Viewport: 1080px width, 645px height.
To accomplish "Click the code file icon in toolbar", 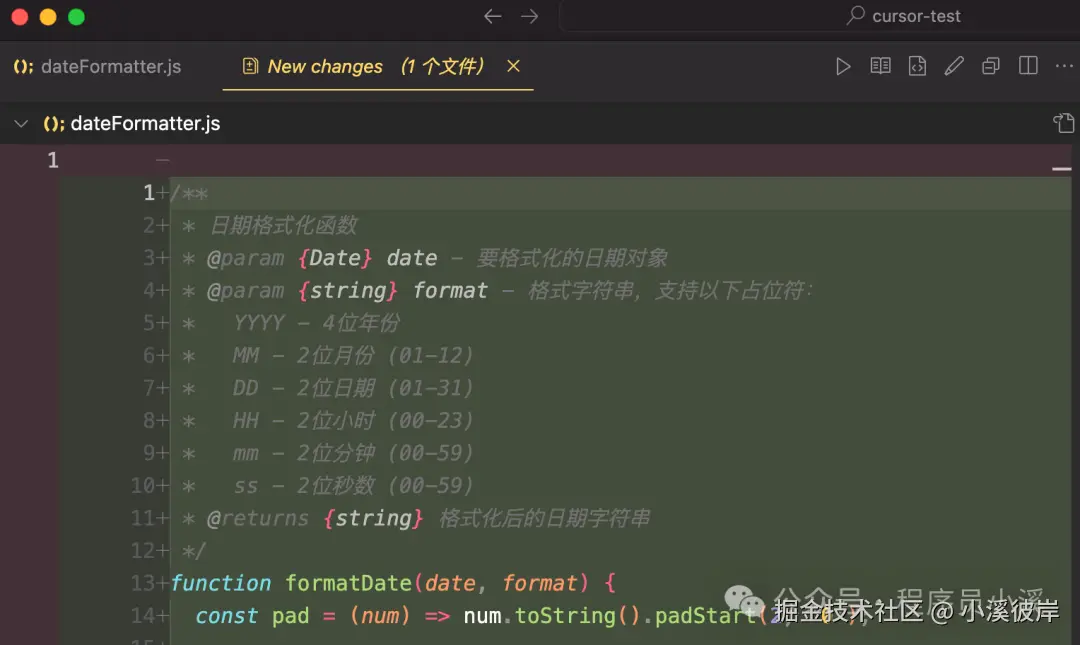I will coord(917,66).
